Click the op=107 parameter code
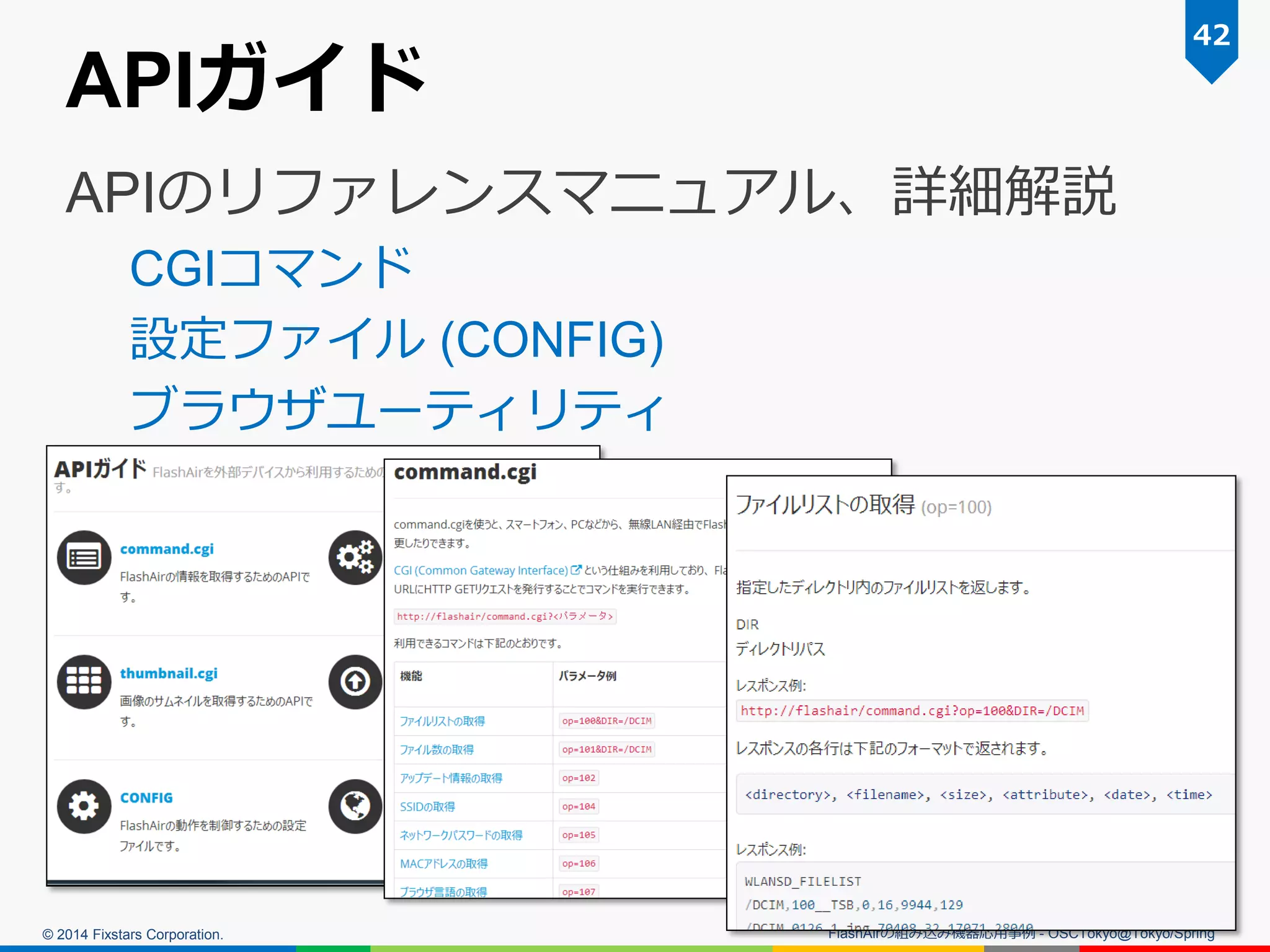1270x952 pixels. click(x=579, y=891)
